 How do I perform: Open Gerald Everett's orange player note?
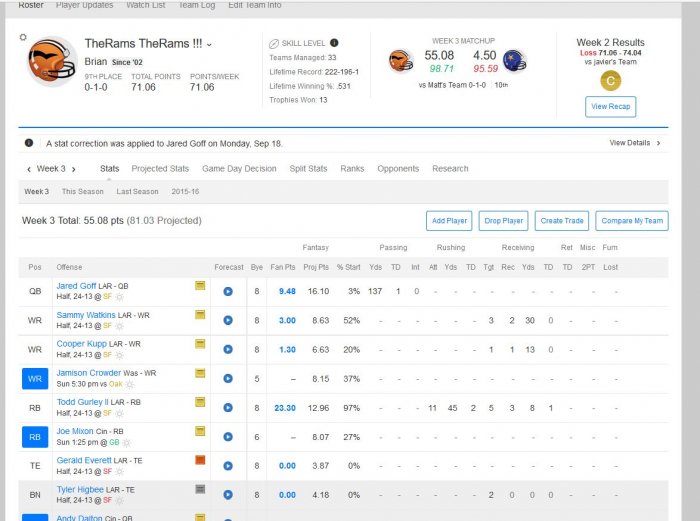click(x=200, y=460)
